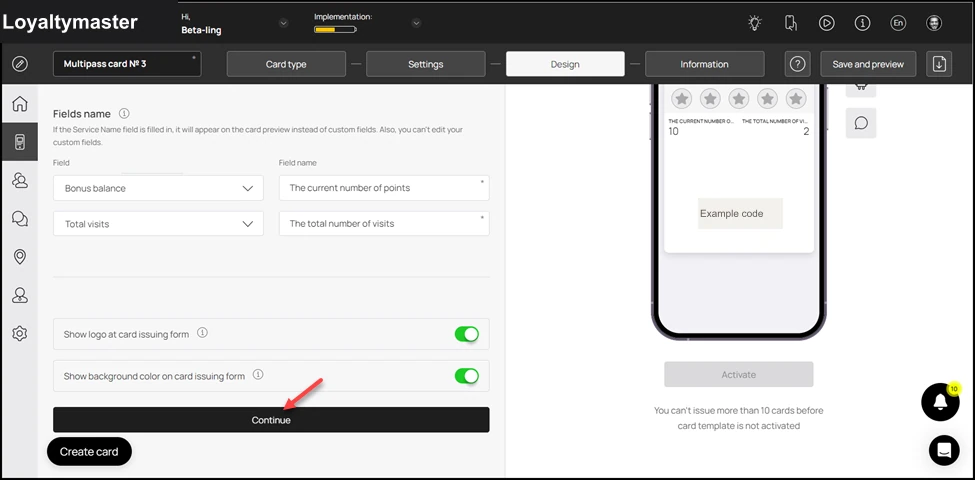Image resolution: width=975 pixels, height=480 pixels.
Task: Click the Implementation progress bar
Action: pos(335,29)
